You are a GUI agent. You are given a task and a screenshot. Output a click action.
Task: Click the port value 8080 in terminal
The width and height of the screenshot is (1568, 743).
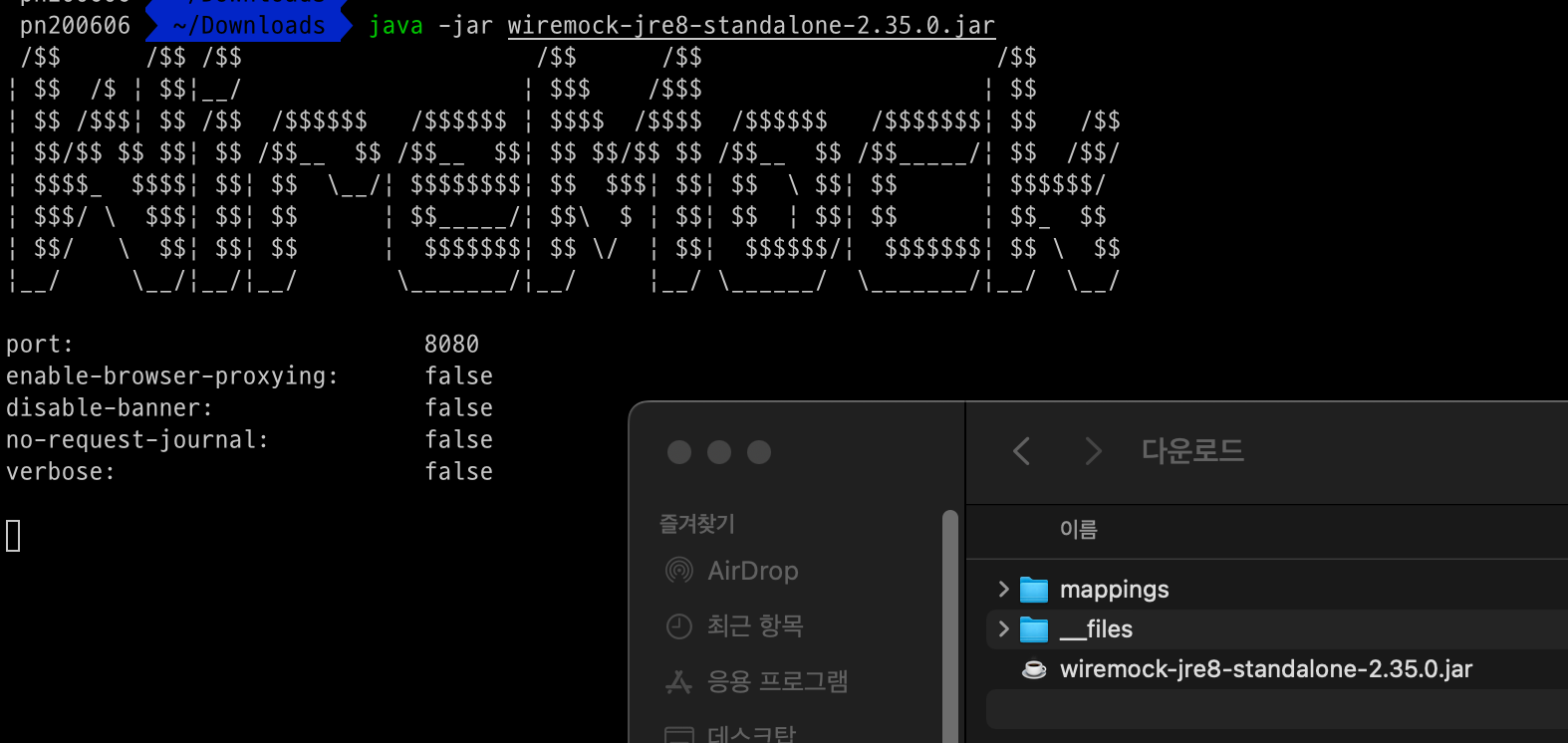tap(451, 345)
